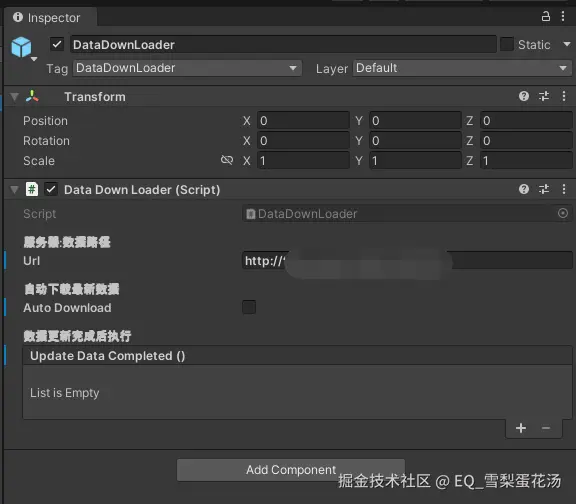Click the Transform component title
Image resolution: width=576 pixels, height=504 pixels.
[x=95, y=97]
